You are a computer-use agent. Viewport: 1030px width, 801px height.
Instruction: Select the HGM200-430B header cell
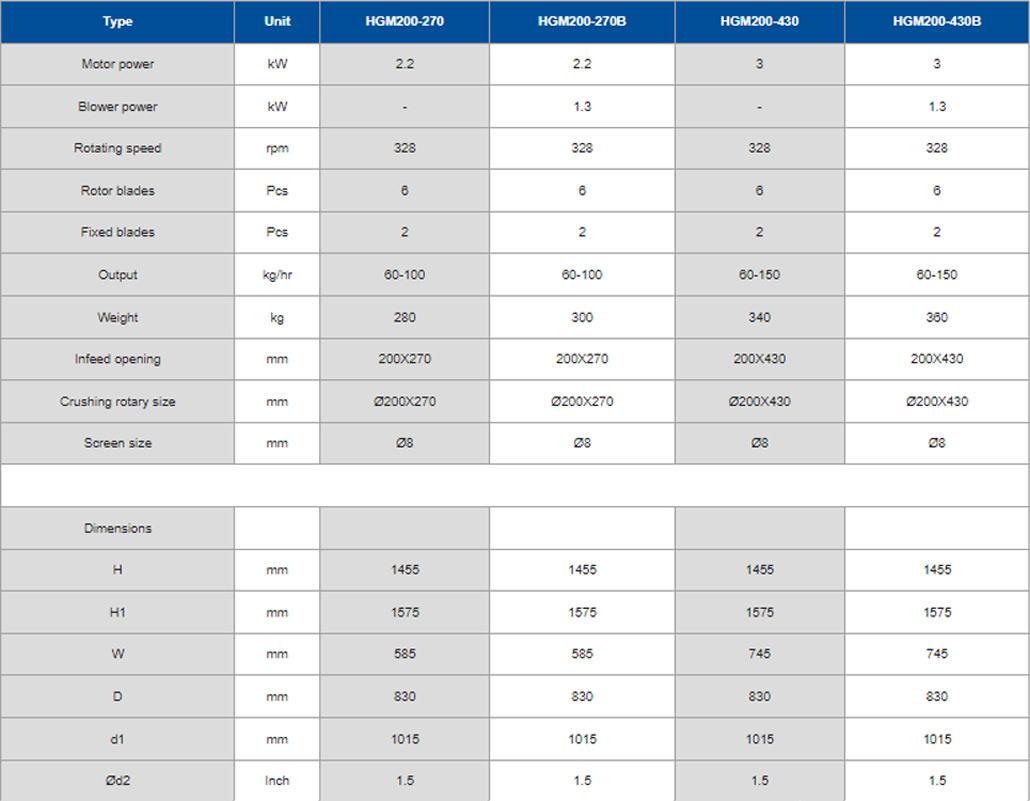tap(937, 22)
